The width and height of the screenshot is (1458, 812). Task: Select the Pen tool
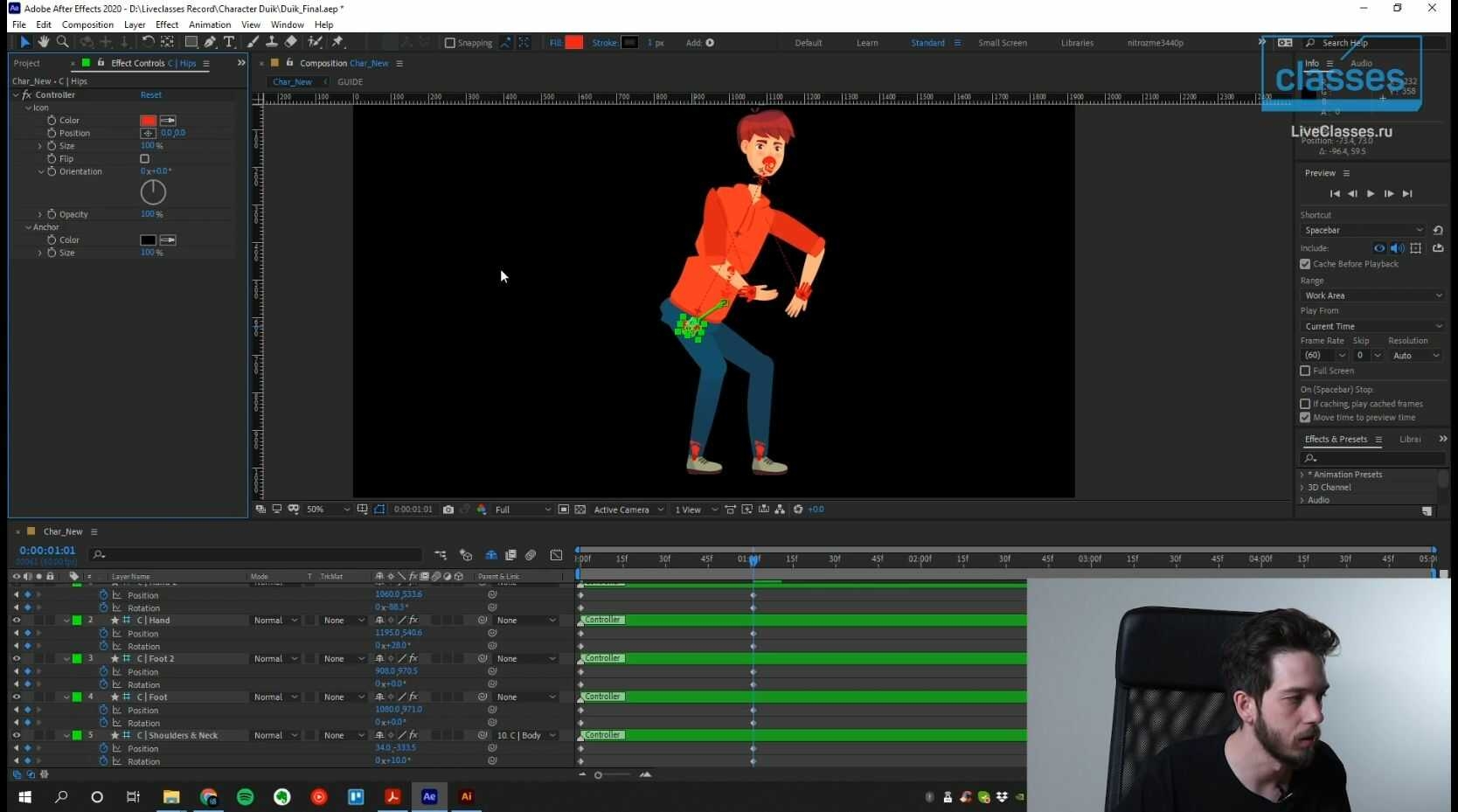210,42
